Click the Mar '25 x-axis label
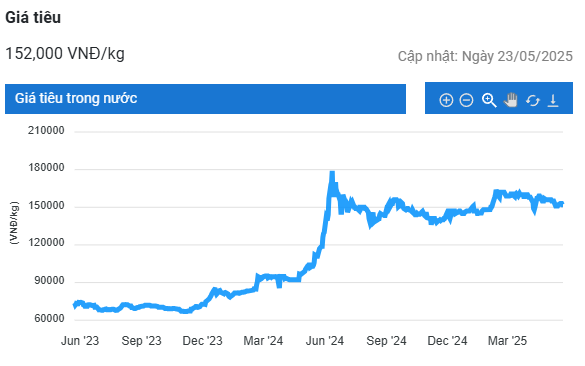The height and width of the screenshot is (366, 585). [507, 341]
